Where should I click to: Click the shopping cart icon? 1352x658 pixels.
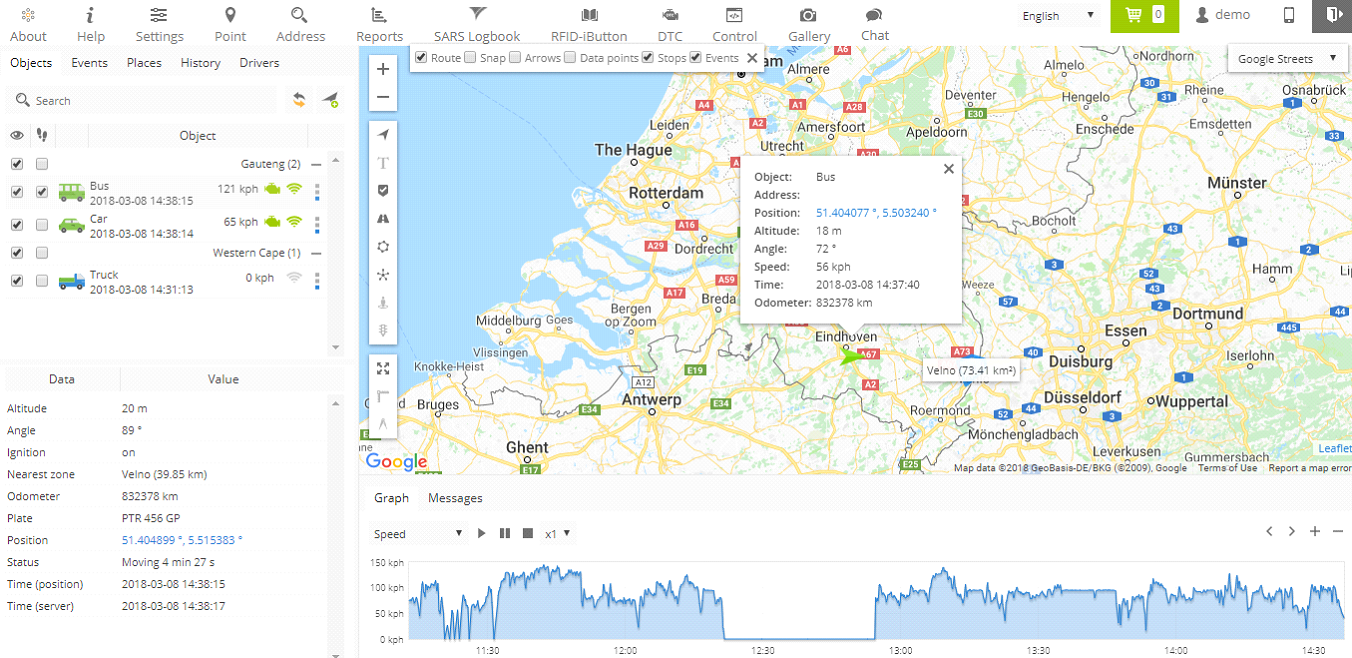1134,15
